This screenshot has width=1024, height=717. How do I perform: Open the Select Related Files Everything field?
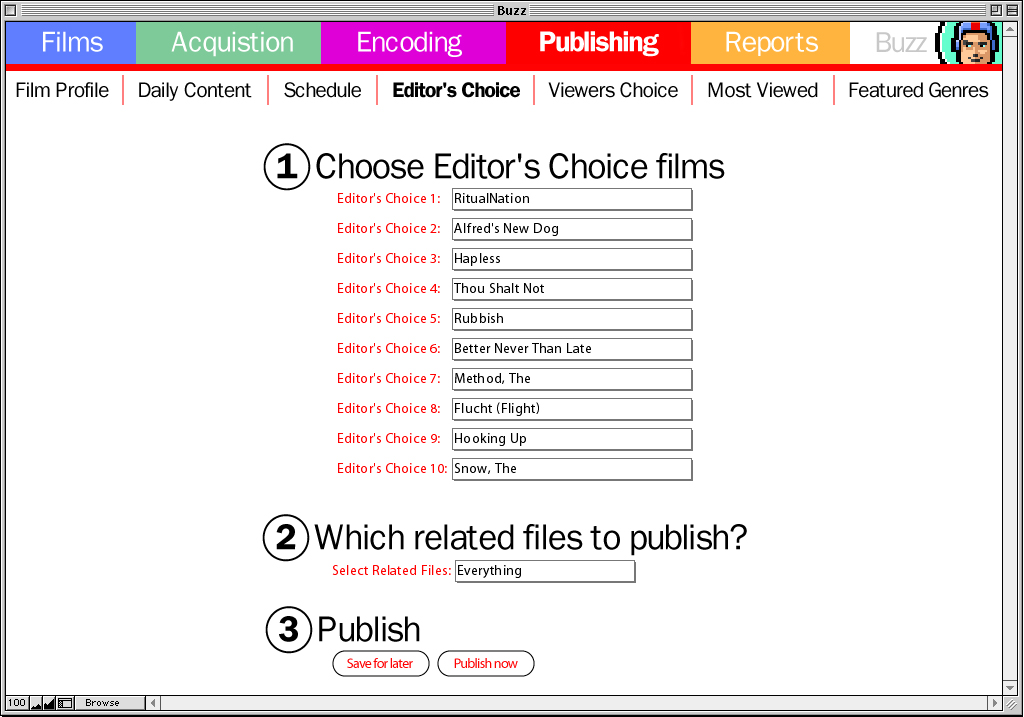(545, 571)
